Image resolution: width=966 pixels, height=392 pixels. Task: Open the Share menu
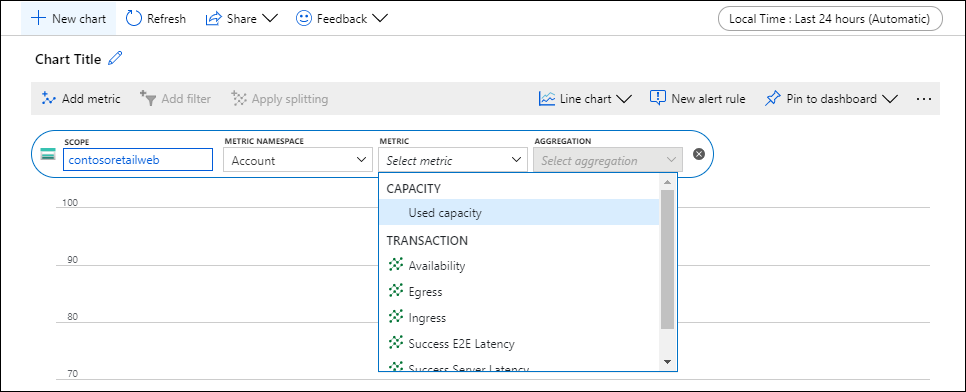[242, 18]
